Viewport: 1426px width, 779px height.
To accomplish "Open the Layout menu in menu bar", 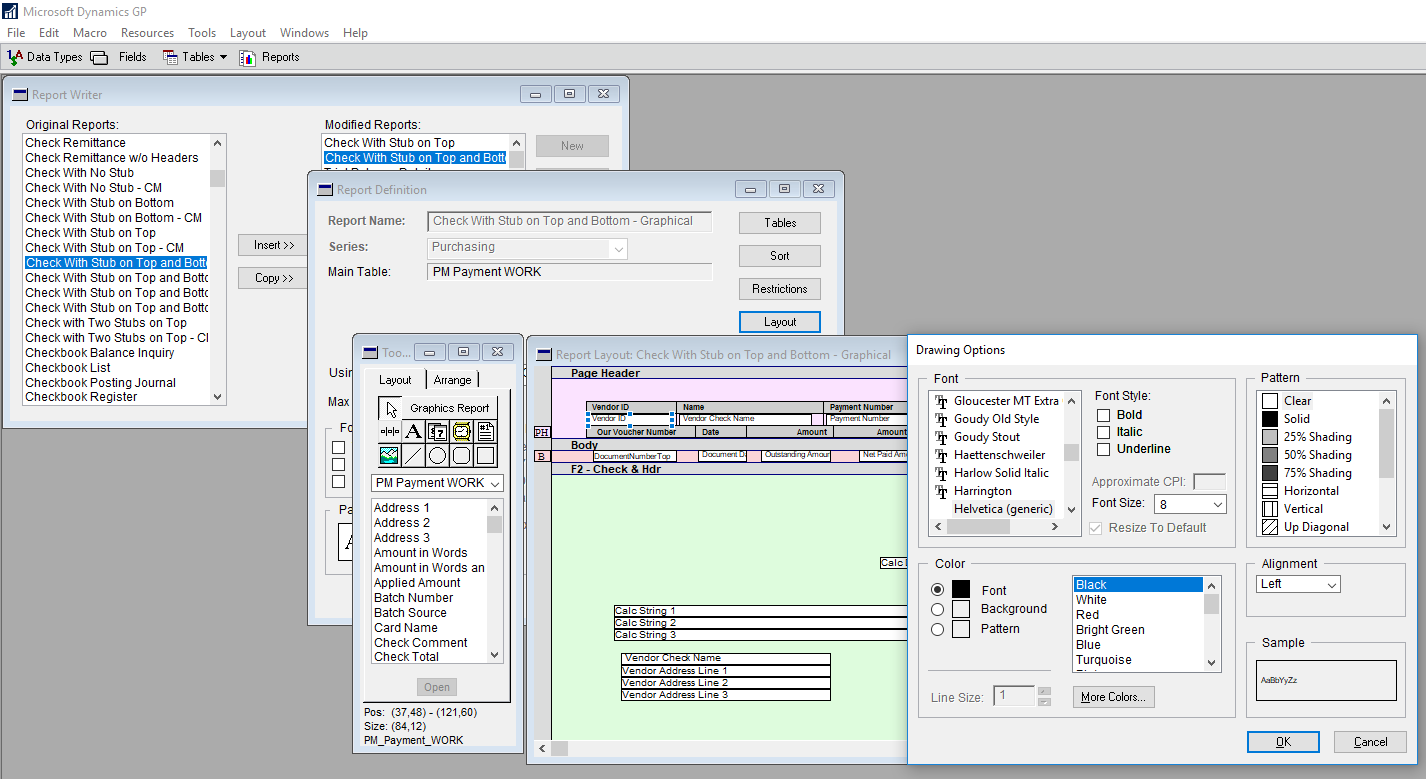I will pos(248,33).
